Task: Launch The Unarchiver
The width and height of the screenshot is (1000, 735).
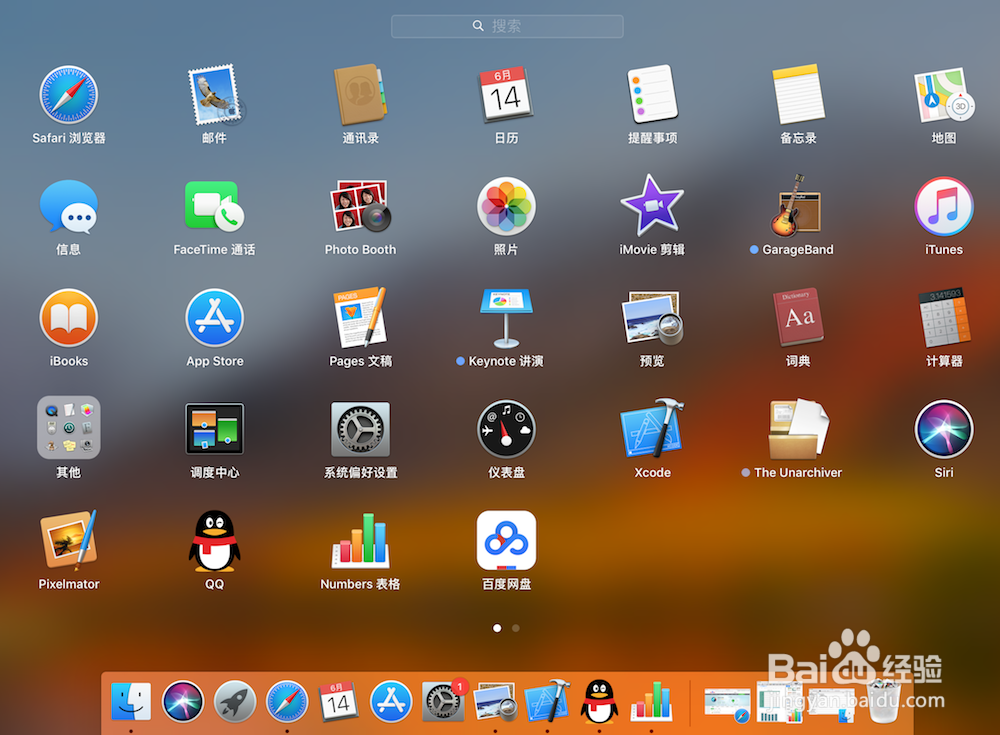Action: pos(798,429)
